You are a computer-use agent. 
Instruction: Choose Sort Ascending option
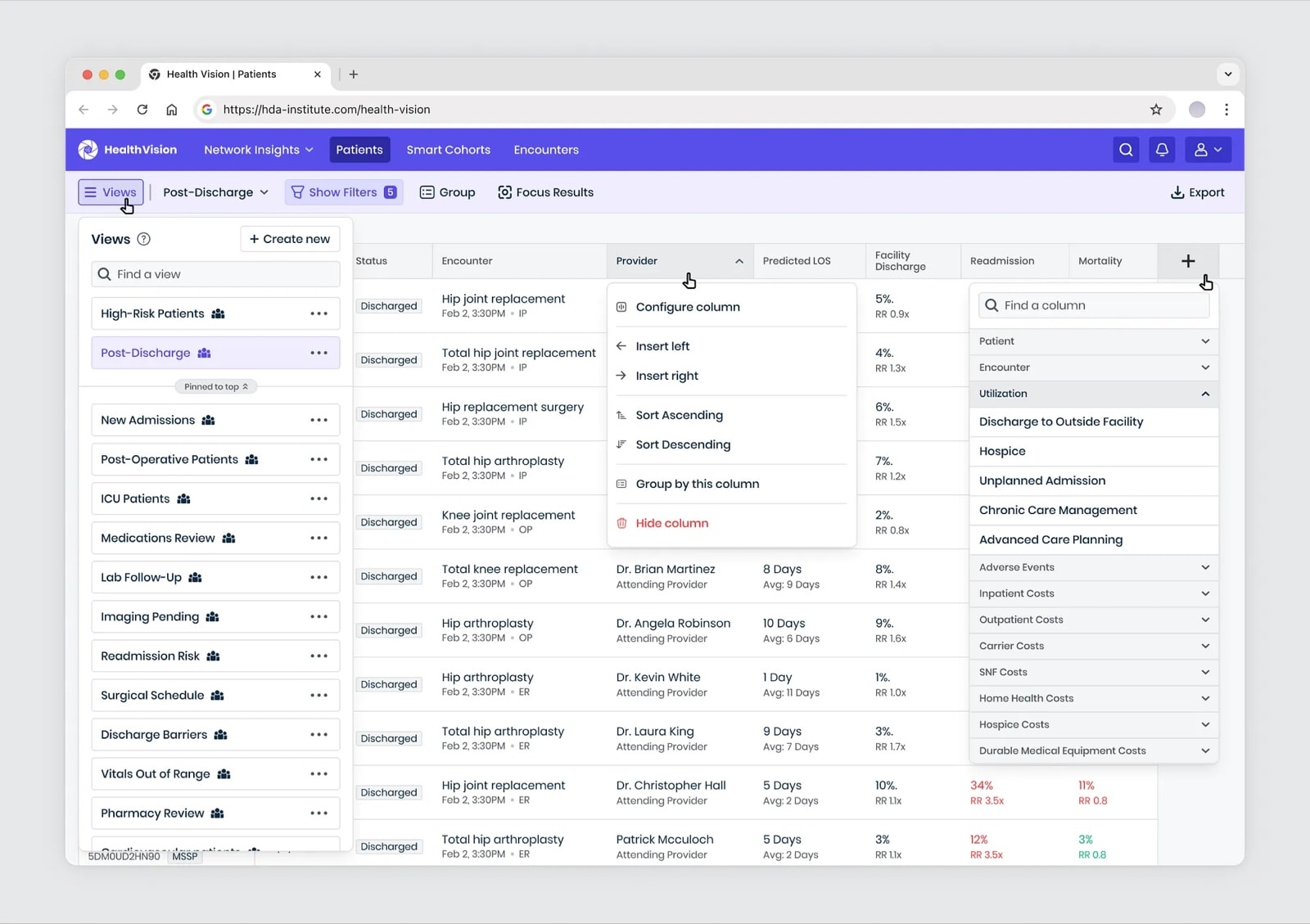732,415
